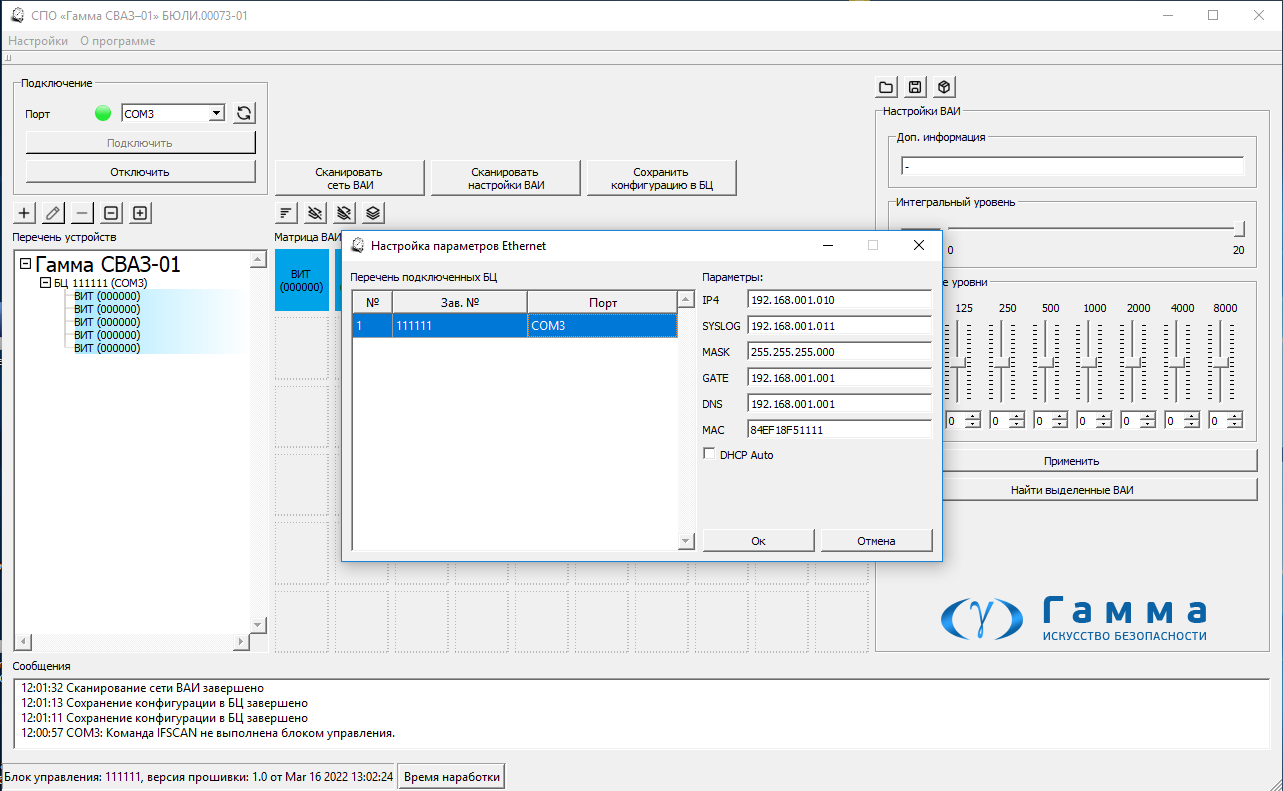Click the Зав. № column header
Screen dimensions: 1283x791
click(x=459, y=302)
